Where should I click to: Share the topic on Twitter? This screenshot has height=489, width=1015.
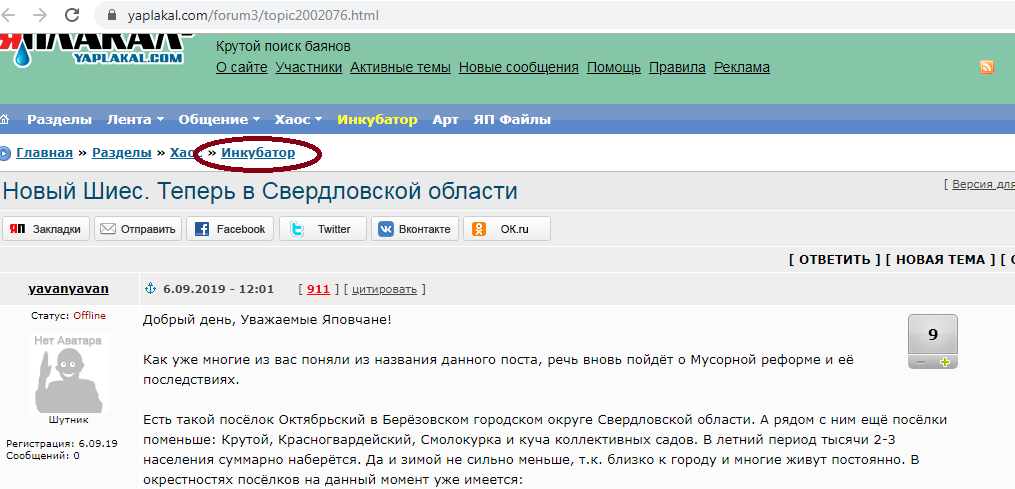click(x=323, y=229)
